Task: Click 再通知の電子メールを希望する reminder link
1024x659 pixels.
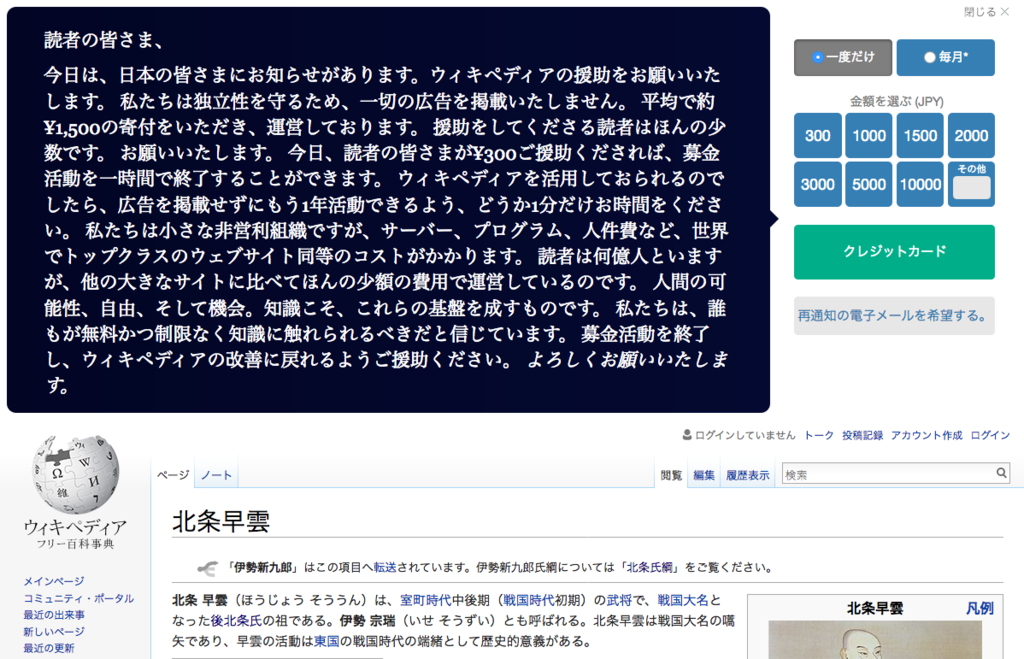Action: [894, 316]
